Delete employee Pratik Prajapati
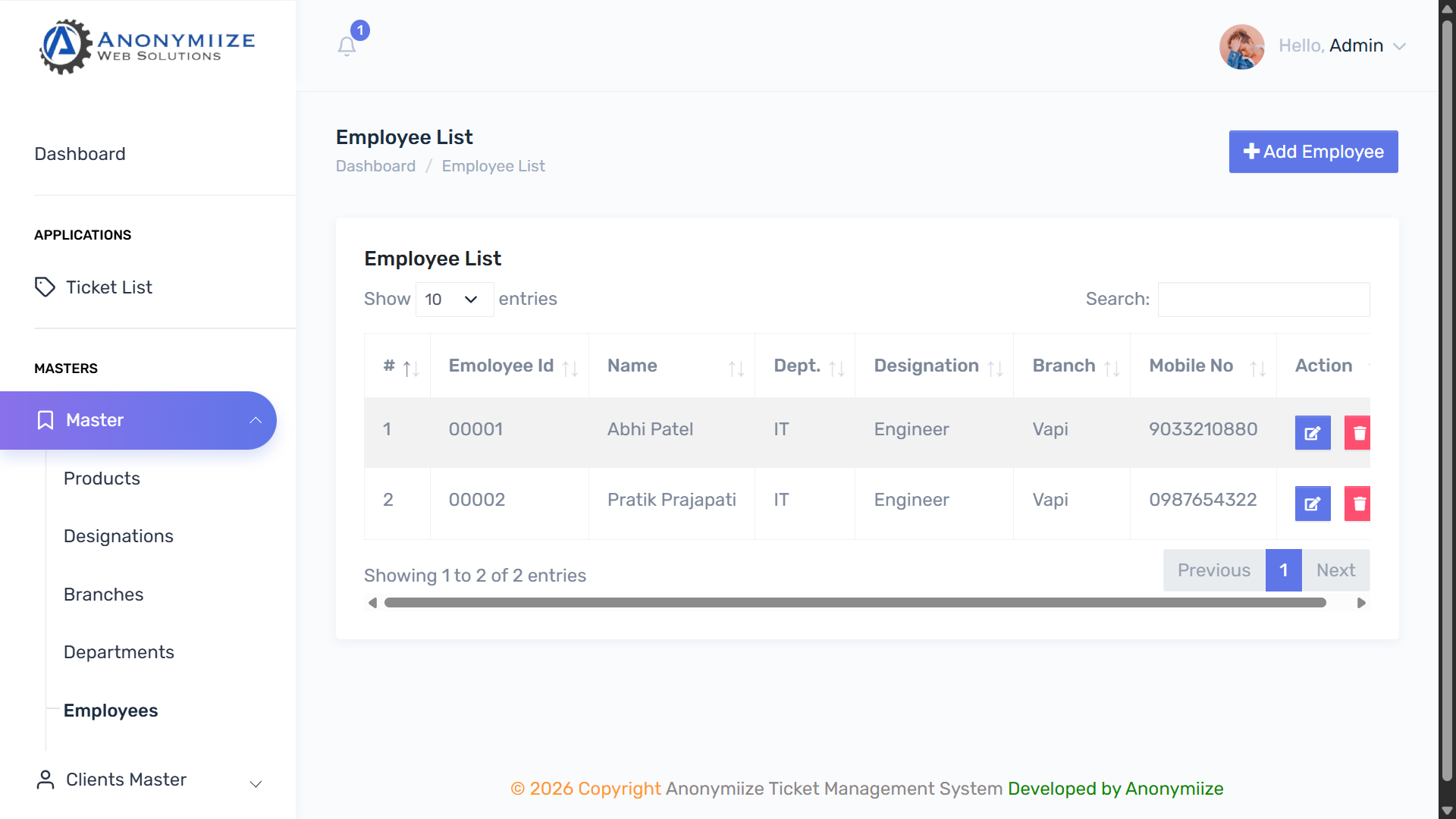This screenshot has width=1456, height=819. coord(1357,504)
